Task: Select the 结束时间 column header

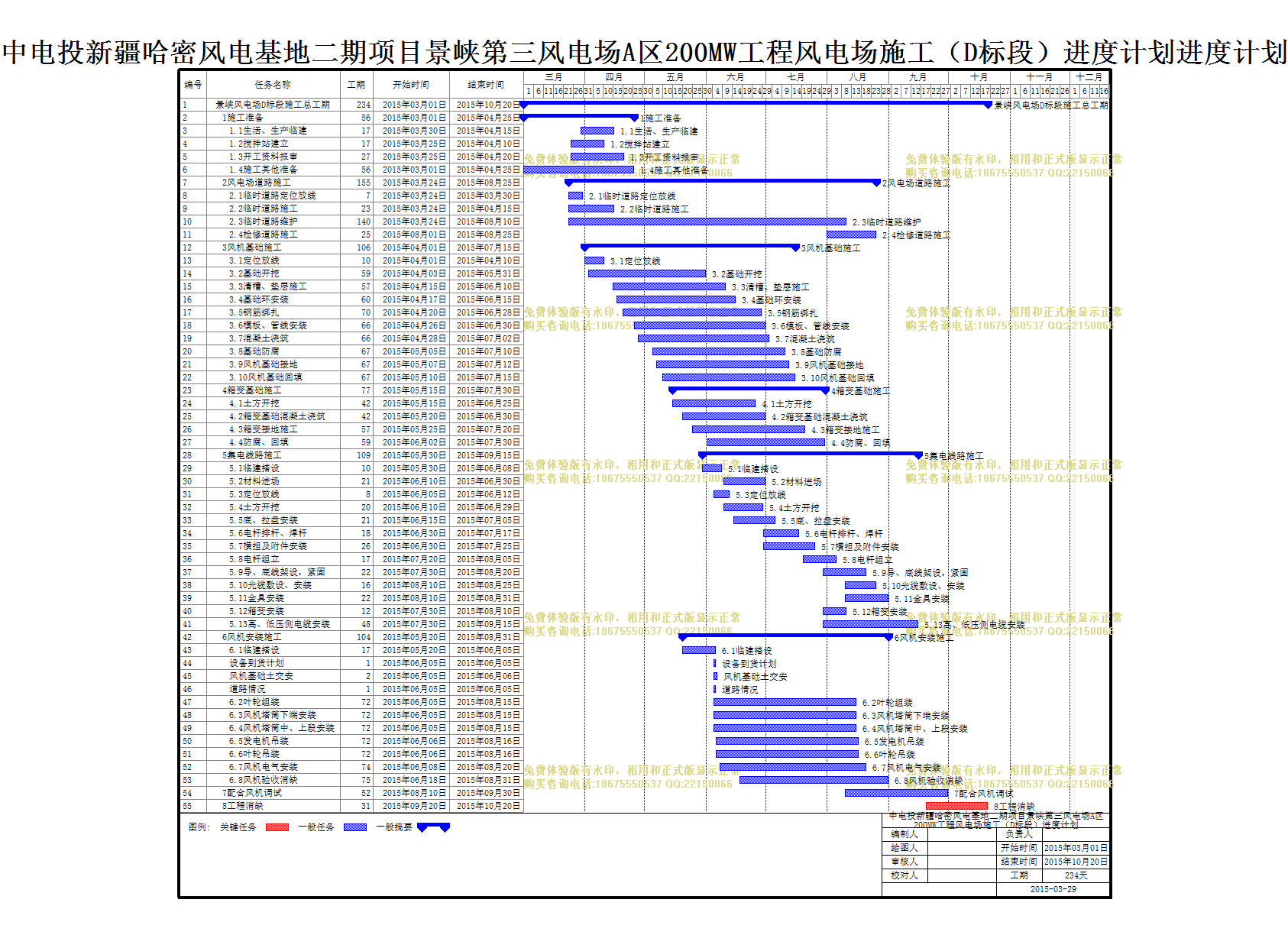Action: point(486,85)
